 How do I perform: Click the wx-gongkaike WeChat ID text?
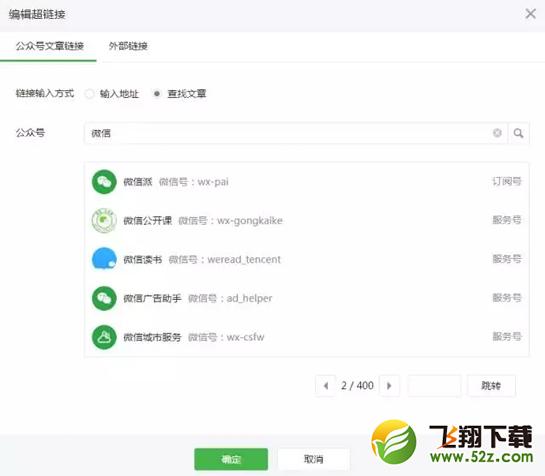point(250,221)
